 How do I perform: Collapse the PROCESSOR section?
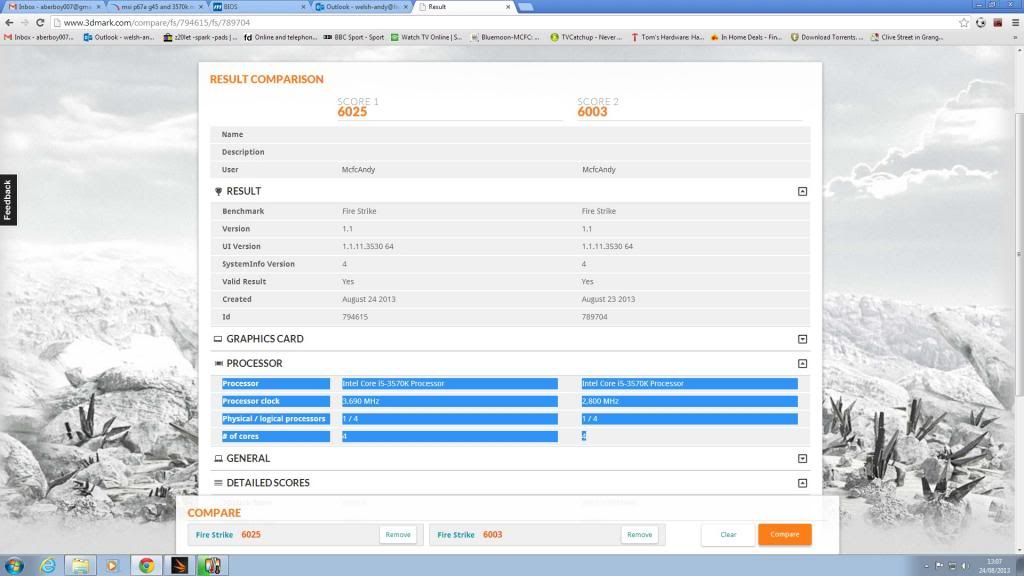pyautogui.click(x=803, y=363)
